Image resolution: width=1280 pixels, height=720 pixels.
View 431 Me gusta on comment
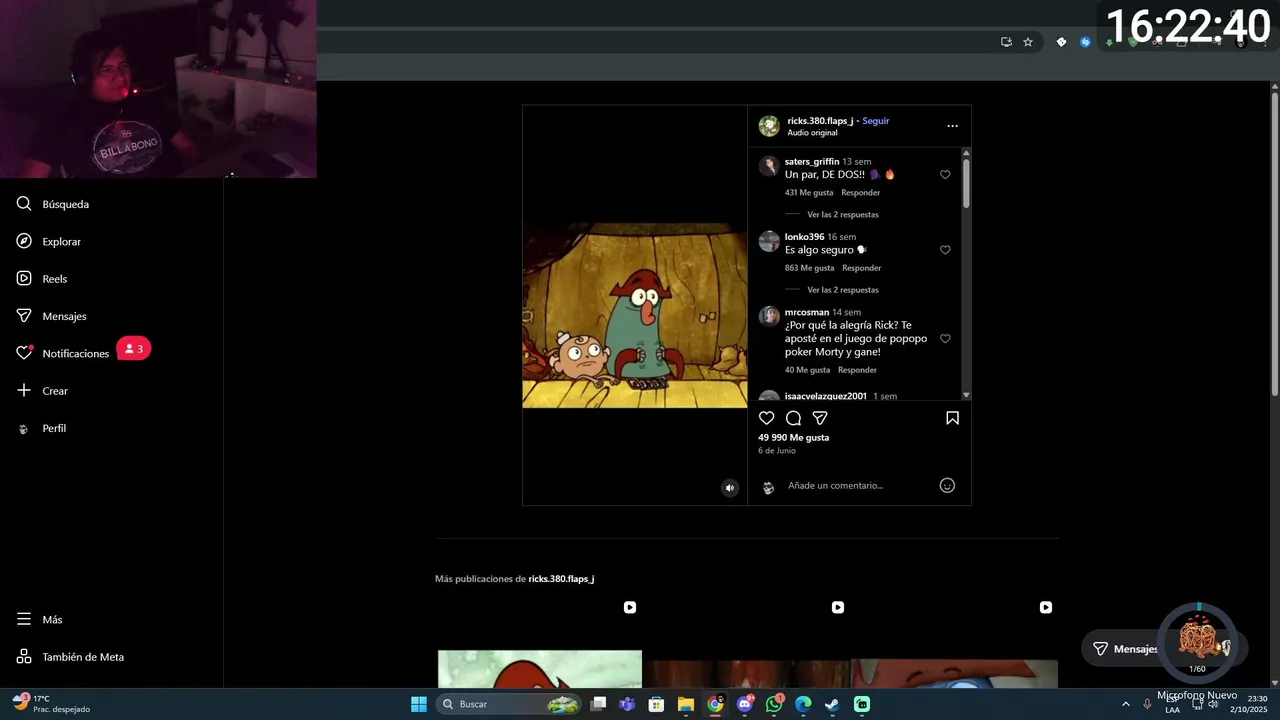click(809, 193)
